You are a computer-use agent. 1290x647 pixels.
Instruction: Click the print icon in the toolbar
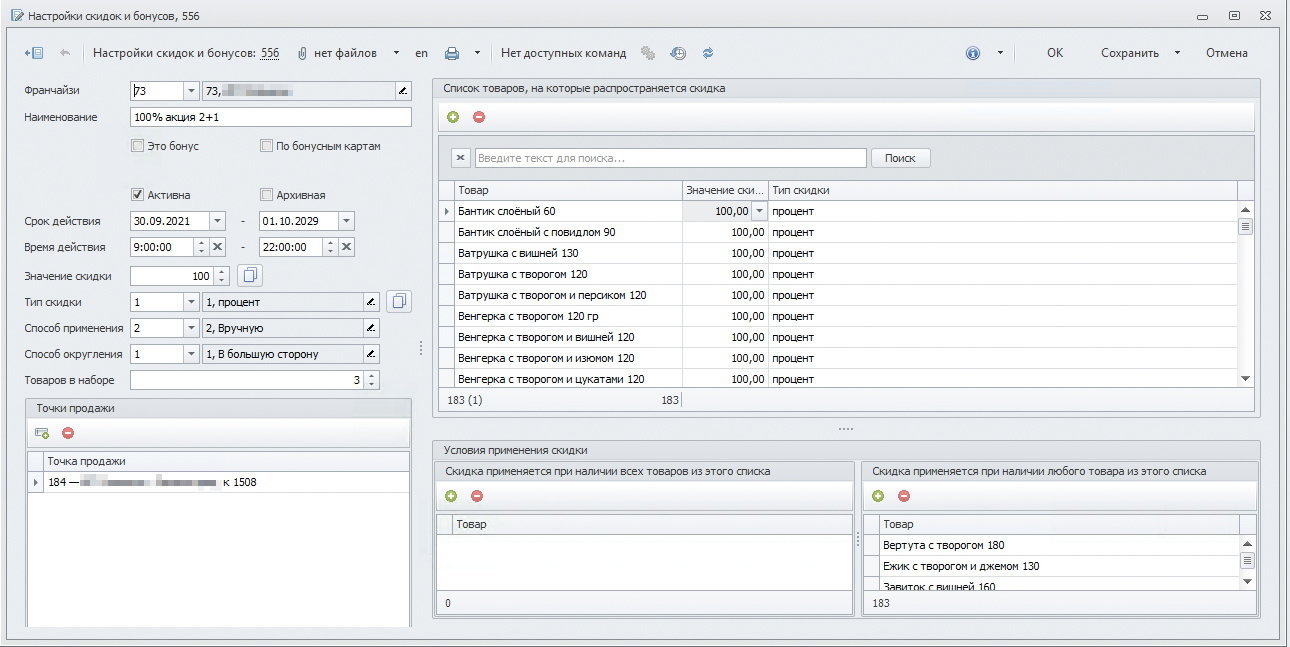[x=452, y=53]
